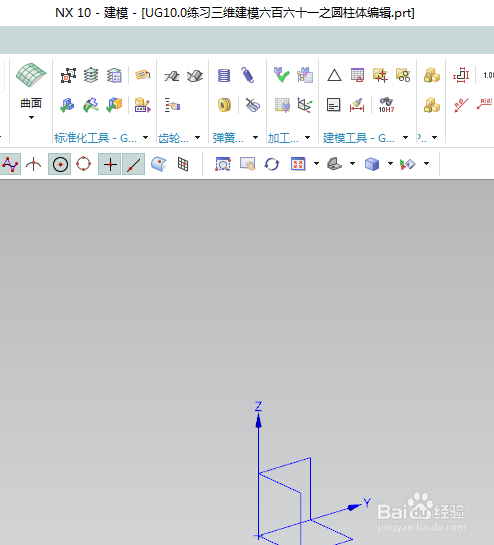Click the spreadsheet with machining tool icon
The height and width of the screenshot is (545, 494).
(x=282, y=105)
